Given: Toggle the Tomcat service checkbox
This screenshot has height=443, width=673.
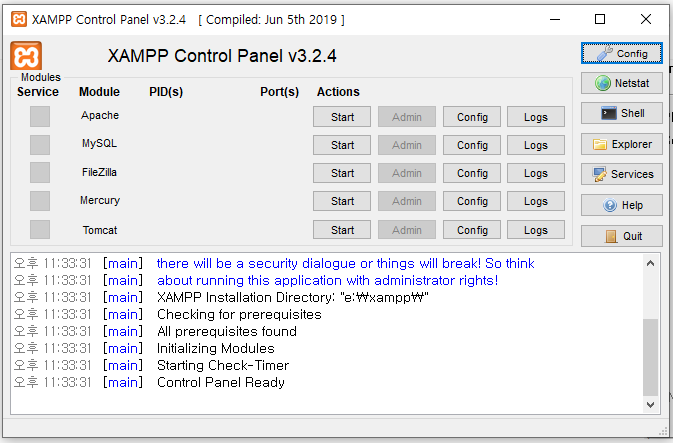Looking at the screenshot, I should pos(40,229).
